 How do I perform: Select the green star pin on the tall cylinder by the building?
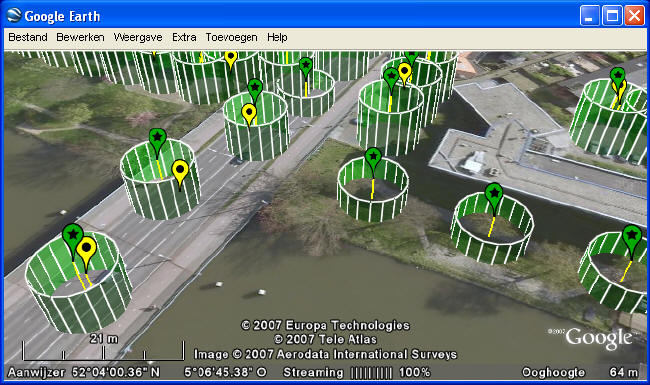(x=391, y=77)
